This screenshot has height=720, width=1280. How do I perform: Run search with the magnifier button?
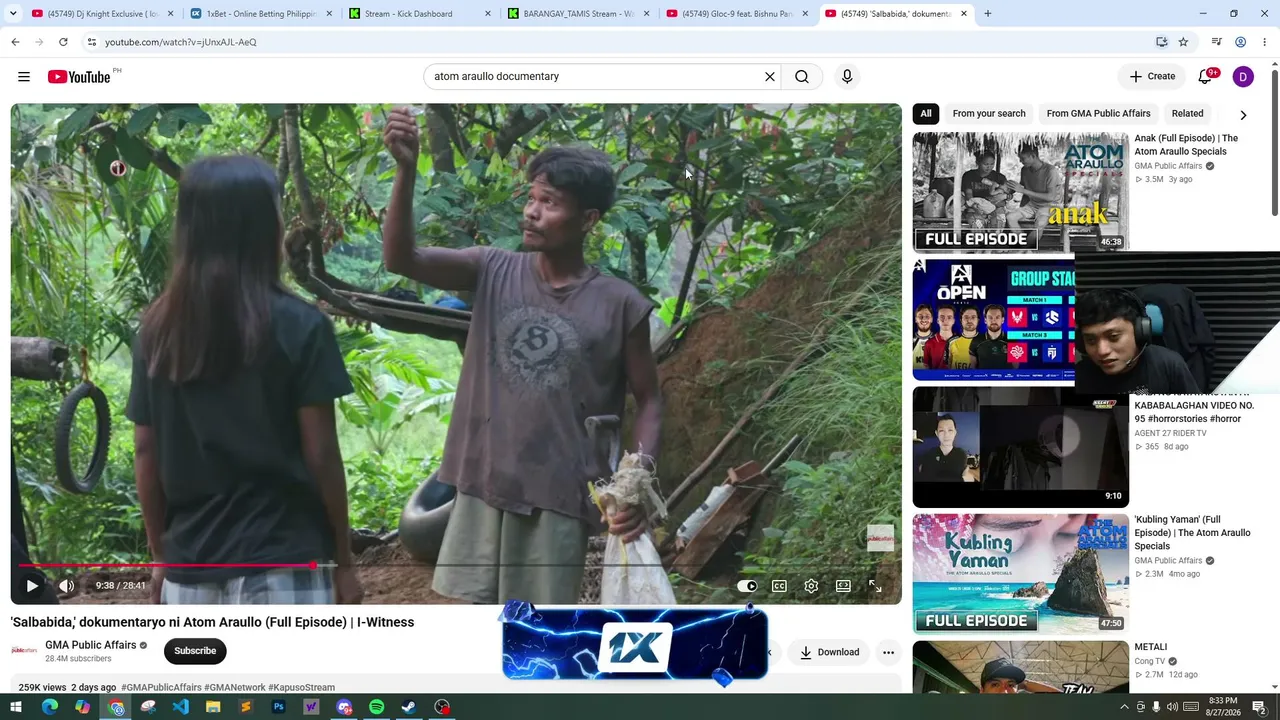[802, 77]
